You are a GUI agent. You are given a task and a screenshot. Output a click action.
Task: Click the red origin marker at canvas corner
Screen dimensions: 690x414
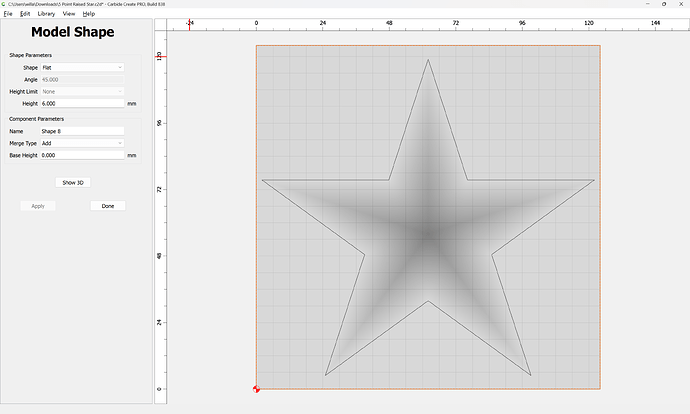257,389
